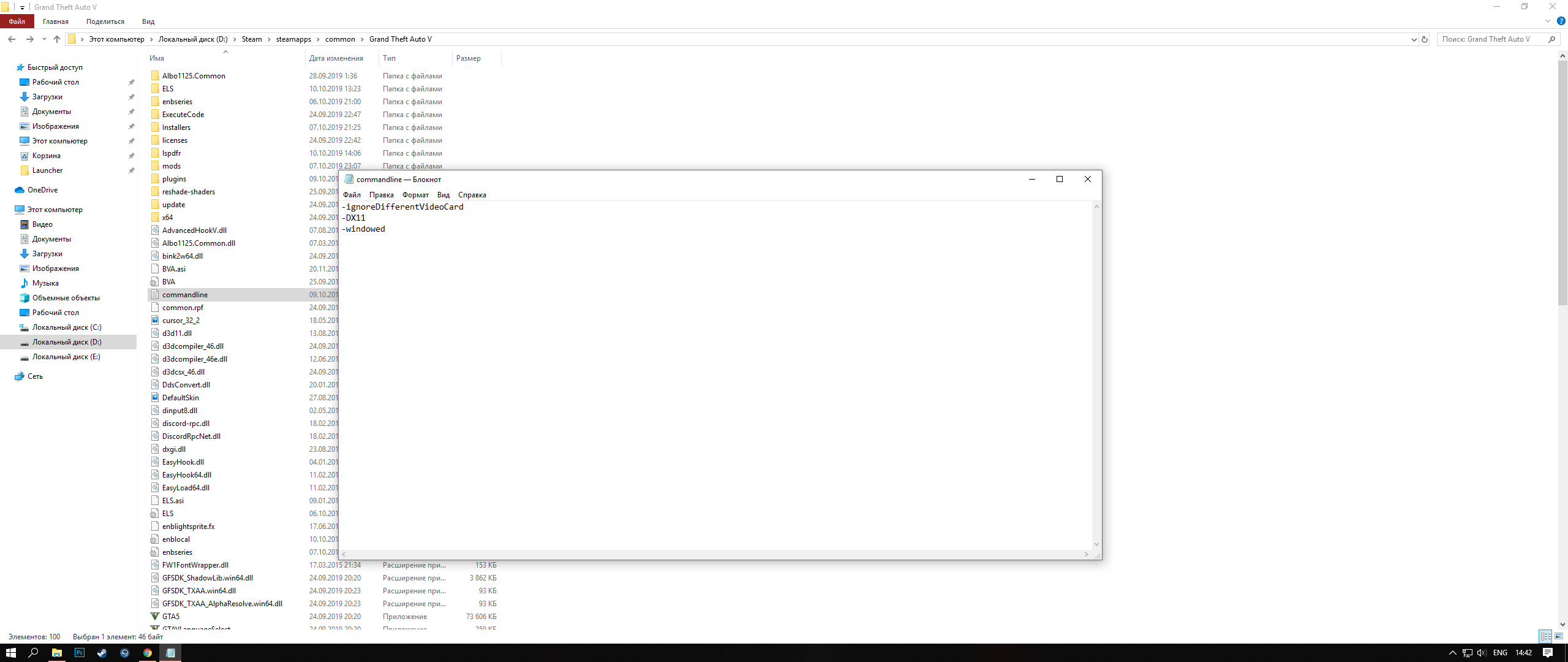Screen dimensions: 1568x662
Task: Open the OneDrive cloud location
Action: point(42,190)
